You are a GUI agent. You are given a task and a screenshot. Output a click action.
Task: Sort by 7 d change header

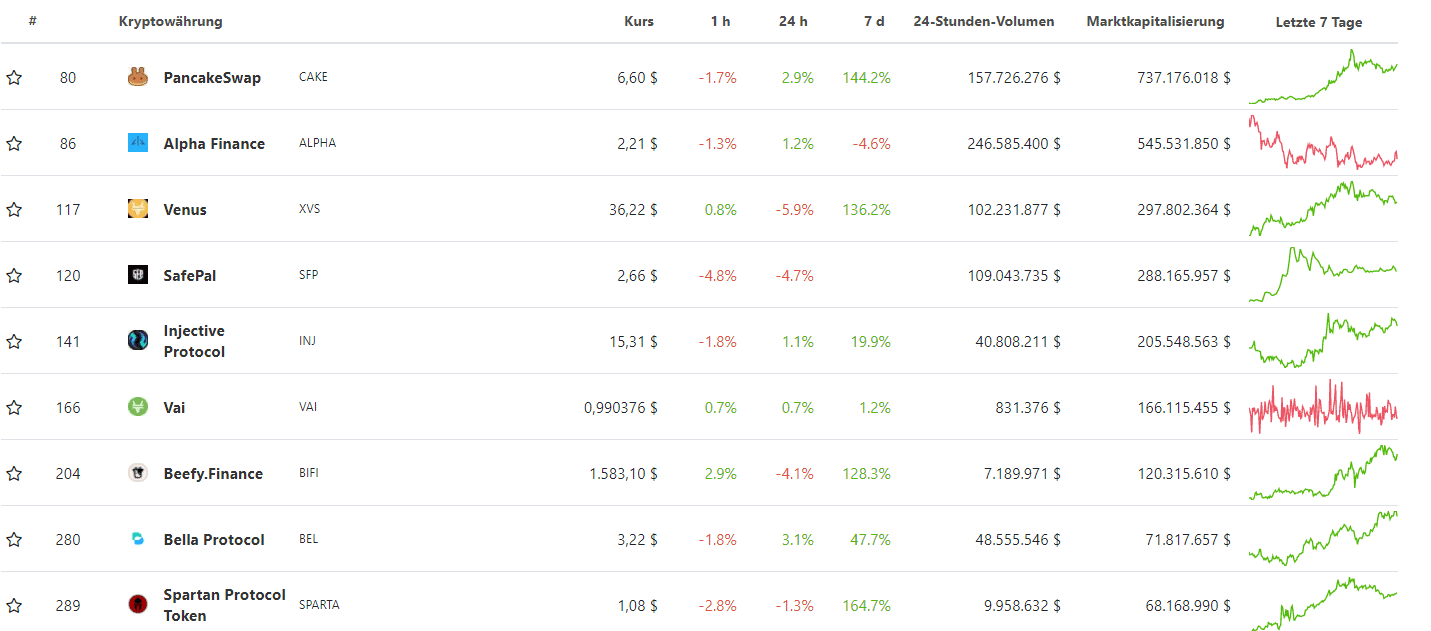pyautogui.click(x=874, y=22)
